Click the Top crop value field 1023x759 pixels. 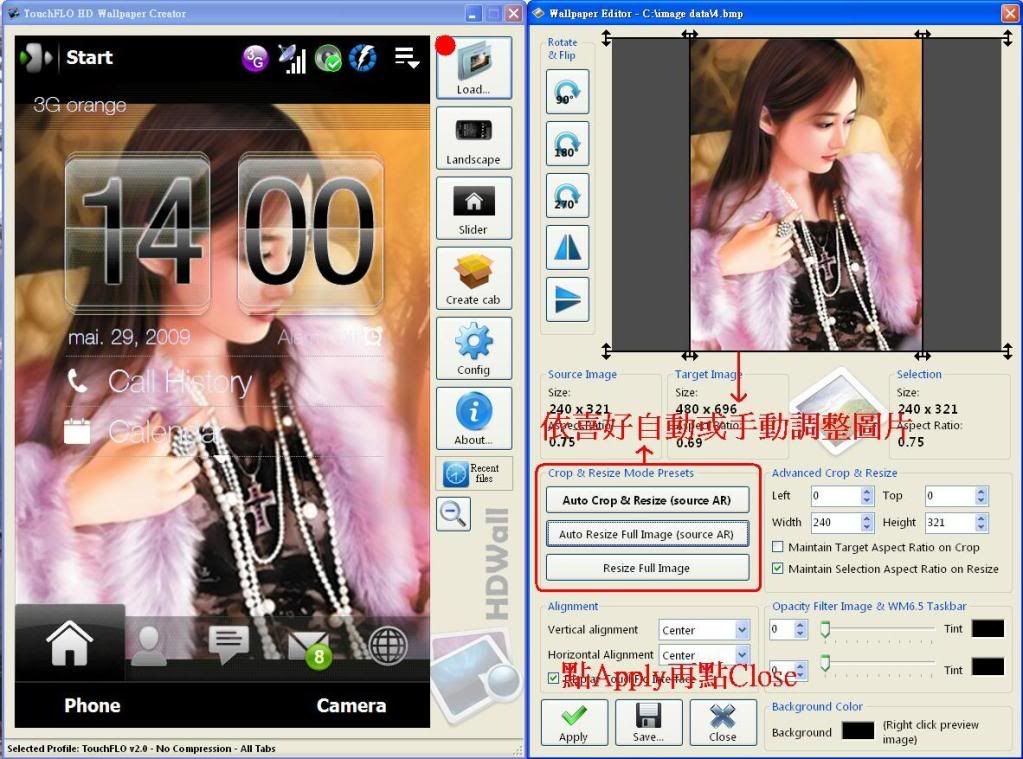[950, 496]
